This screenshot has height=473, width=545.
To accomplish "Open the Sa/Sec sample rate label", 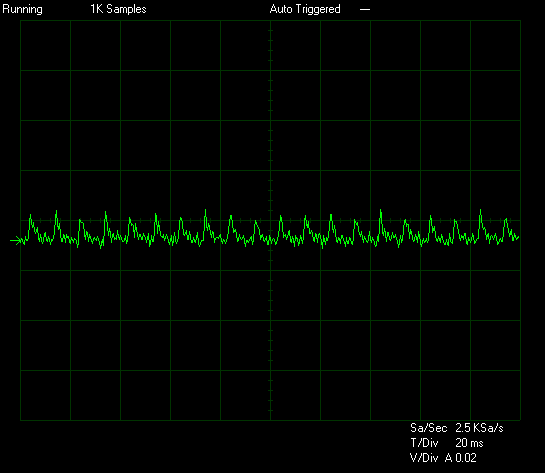I will tap(428, 428).
